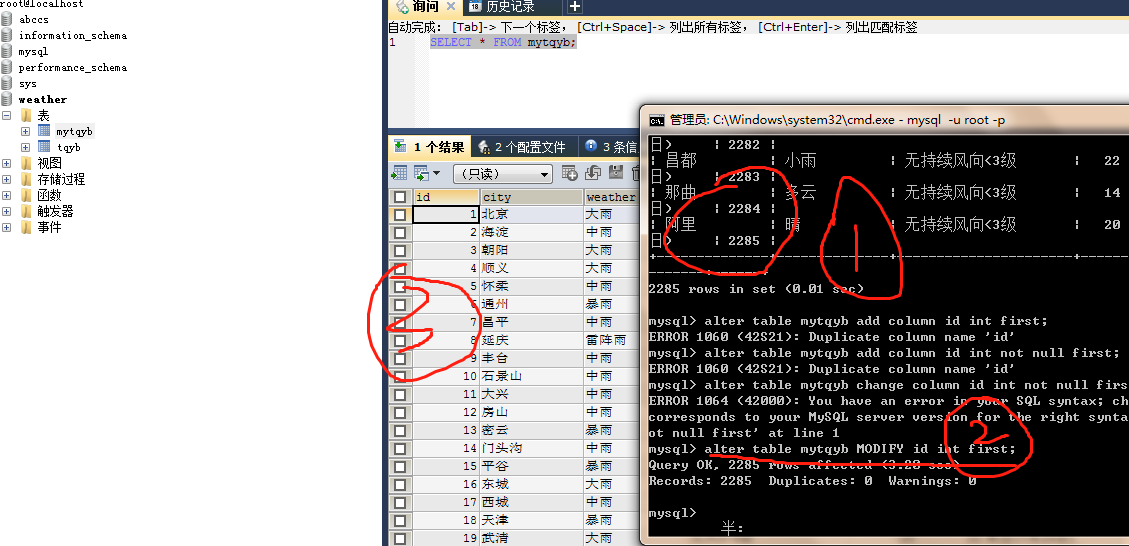This screenshot has height=546, width=1129.
Task: Click the weather column header
Action: pos(612,197)
